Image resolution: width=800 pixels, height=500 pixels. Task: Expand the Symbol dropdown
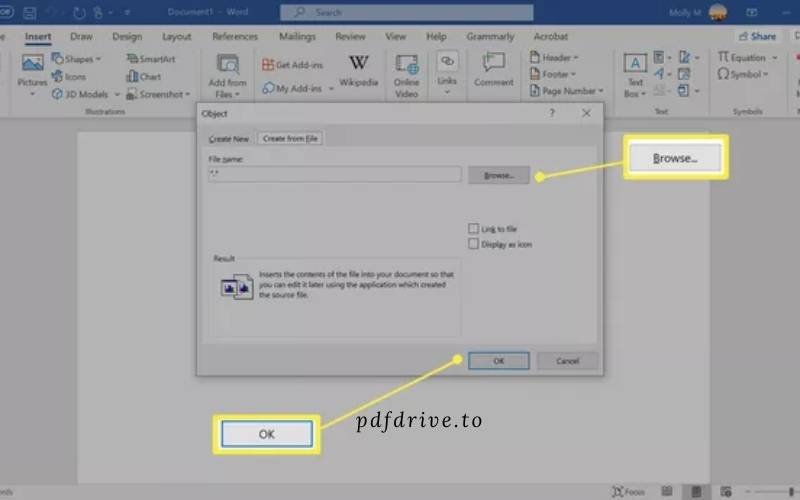click(x=765, y=74)
